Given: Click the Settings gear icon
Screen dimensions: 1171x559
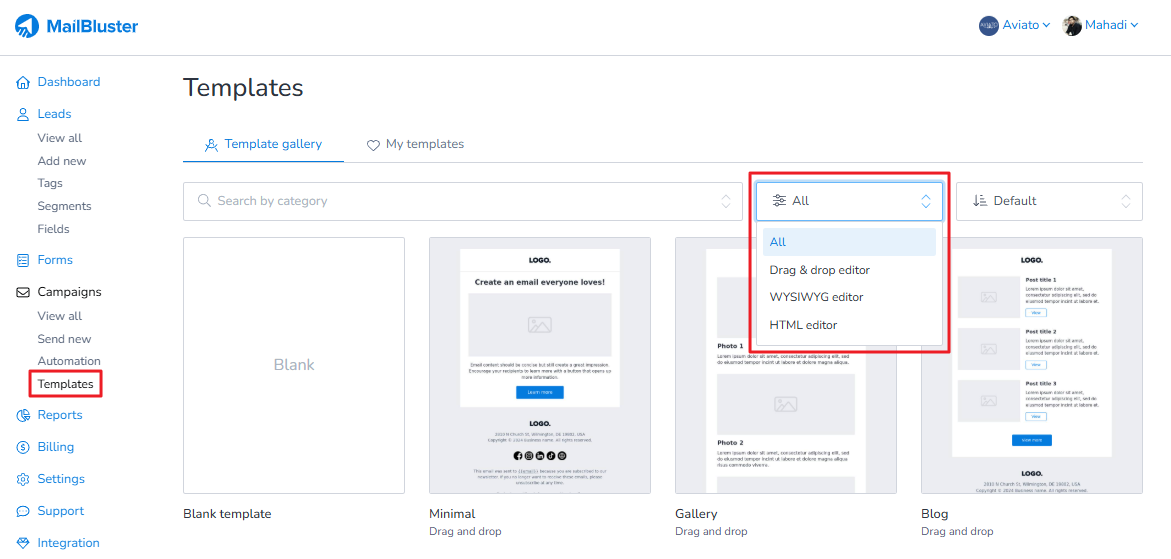Looking at the screenshot, I should pyautogui.click(x=23, y=479).
